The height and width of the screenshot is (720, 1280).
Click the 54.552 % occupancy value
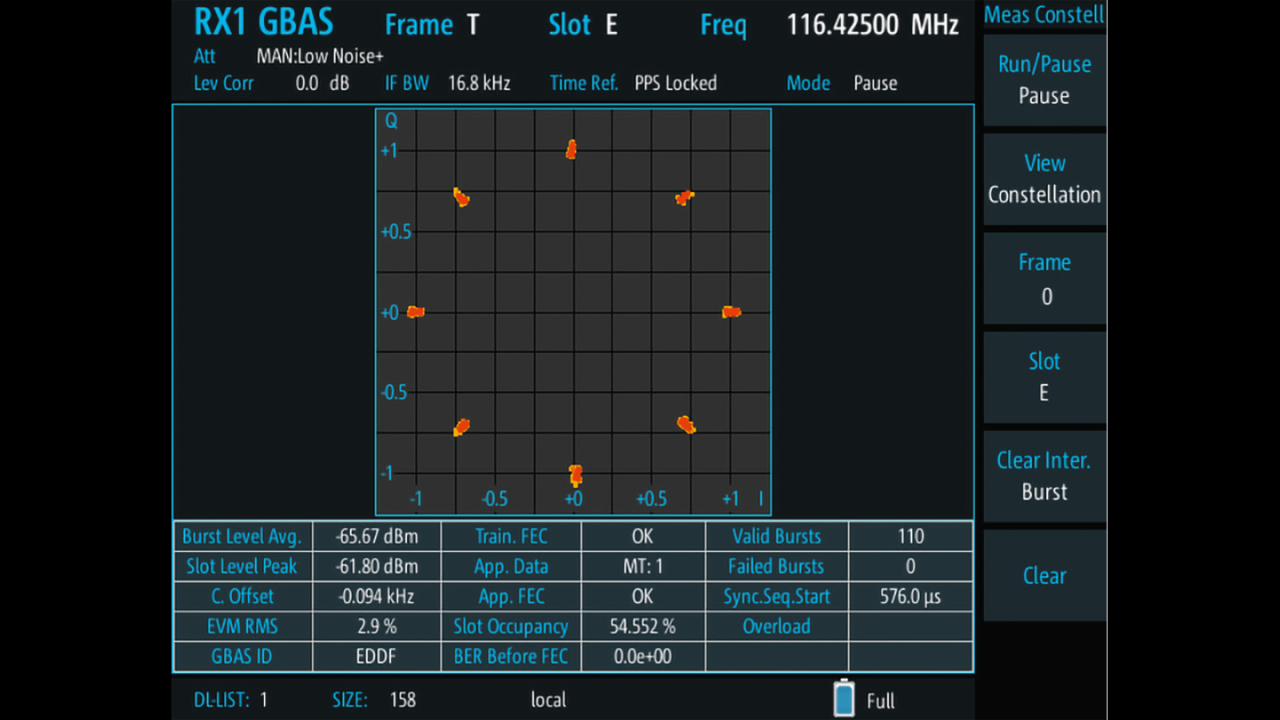[643, 626]
